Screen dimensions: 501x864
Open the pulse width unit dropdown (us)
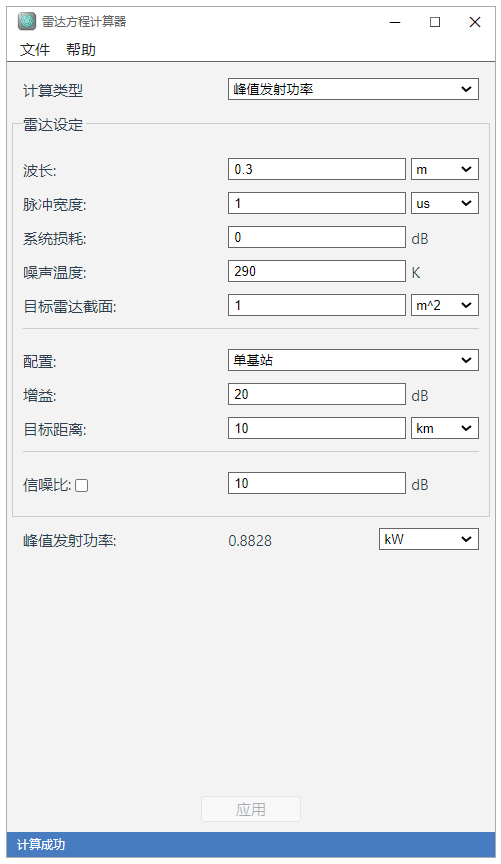[x=445, y=203]
